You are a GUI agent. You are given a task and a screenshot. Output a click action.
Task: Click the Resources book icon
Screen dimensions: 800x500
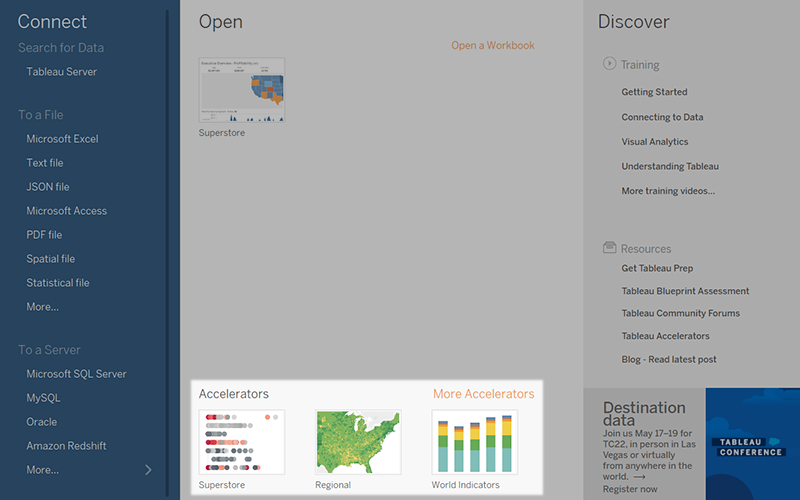tap(609, 248)
